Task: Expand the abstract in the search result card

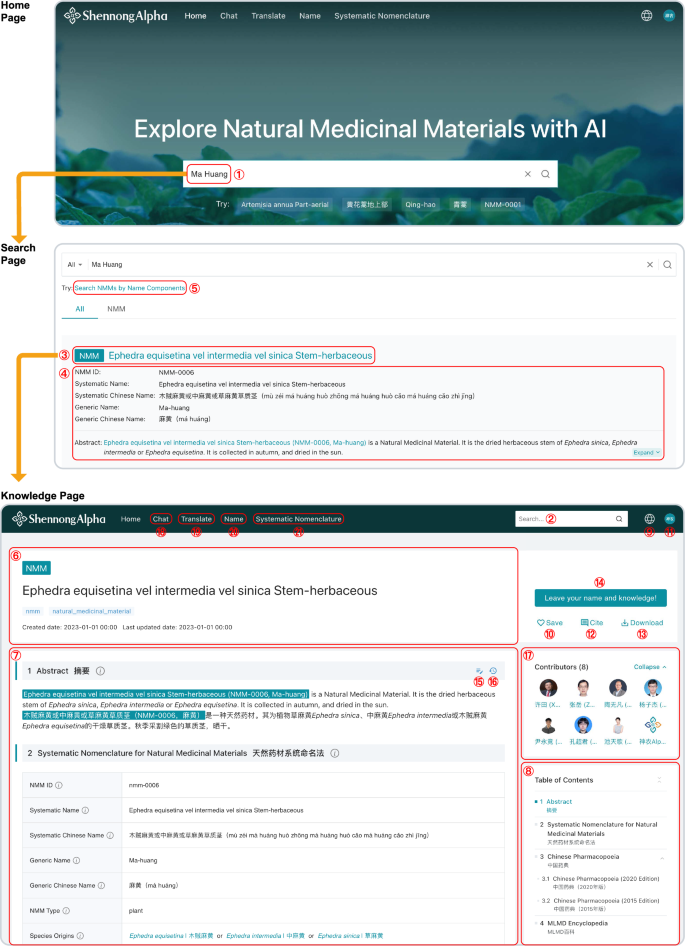Action: pyautogui.click(x=646, y=452)
